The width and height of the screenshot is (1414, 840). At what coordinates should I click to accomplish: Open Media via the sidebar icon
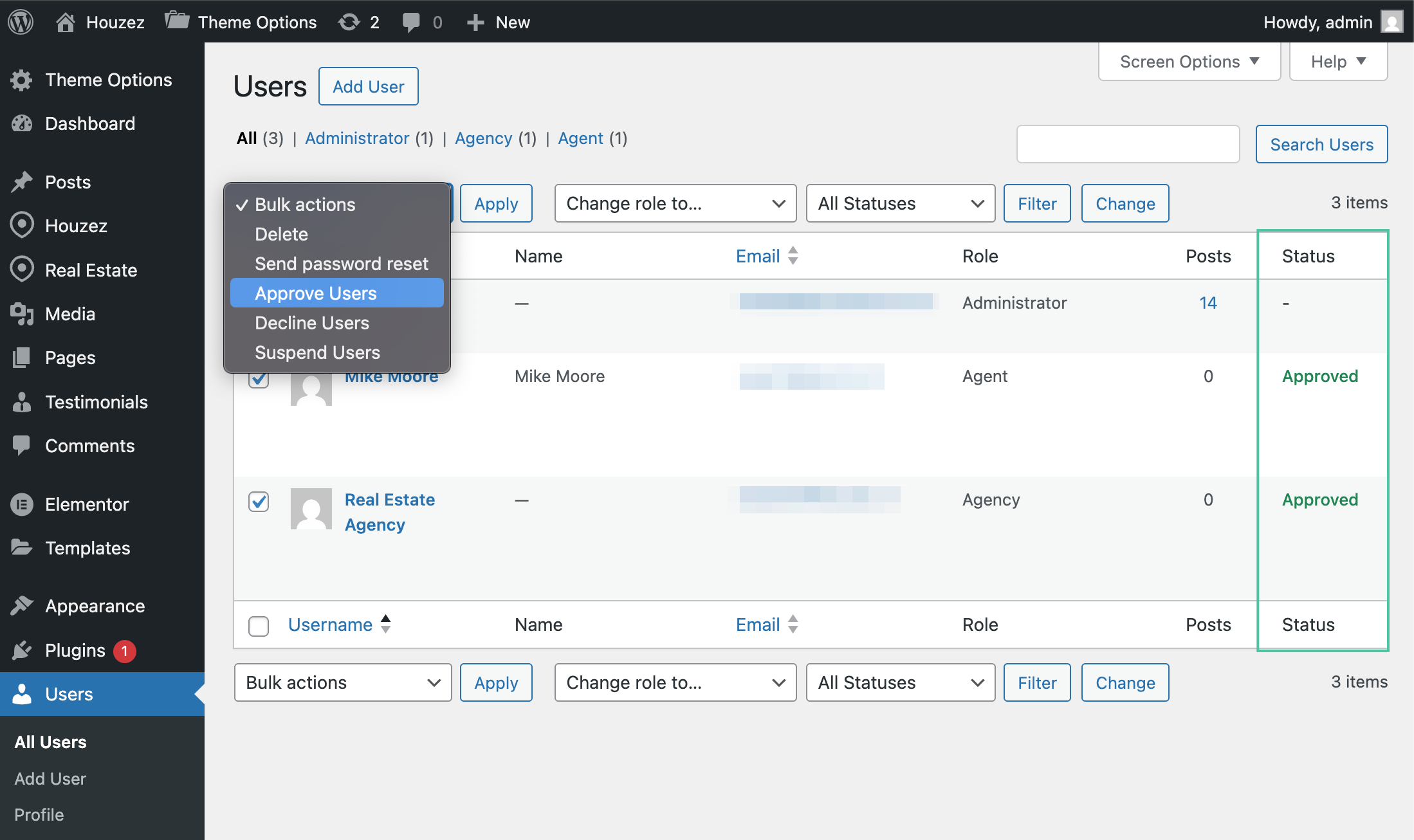point(22,314)
